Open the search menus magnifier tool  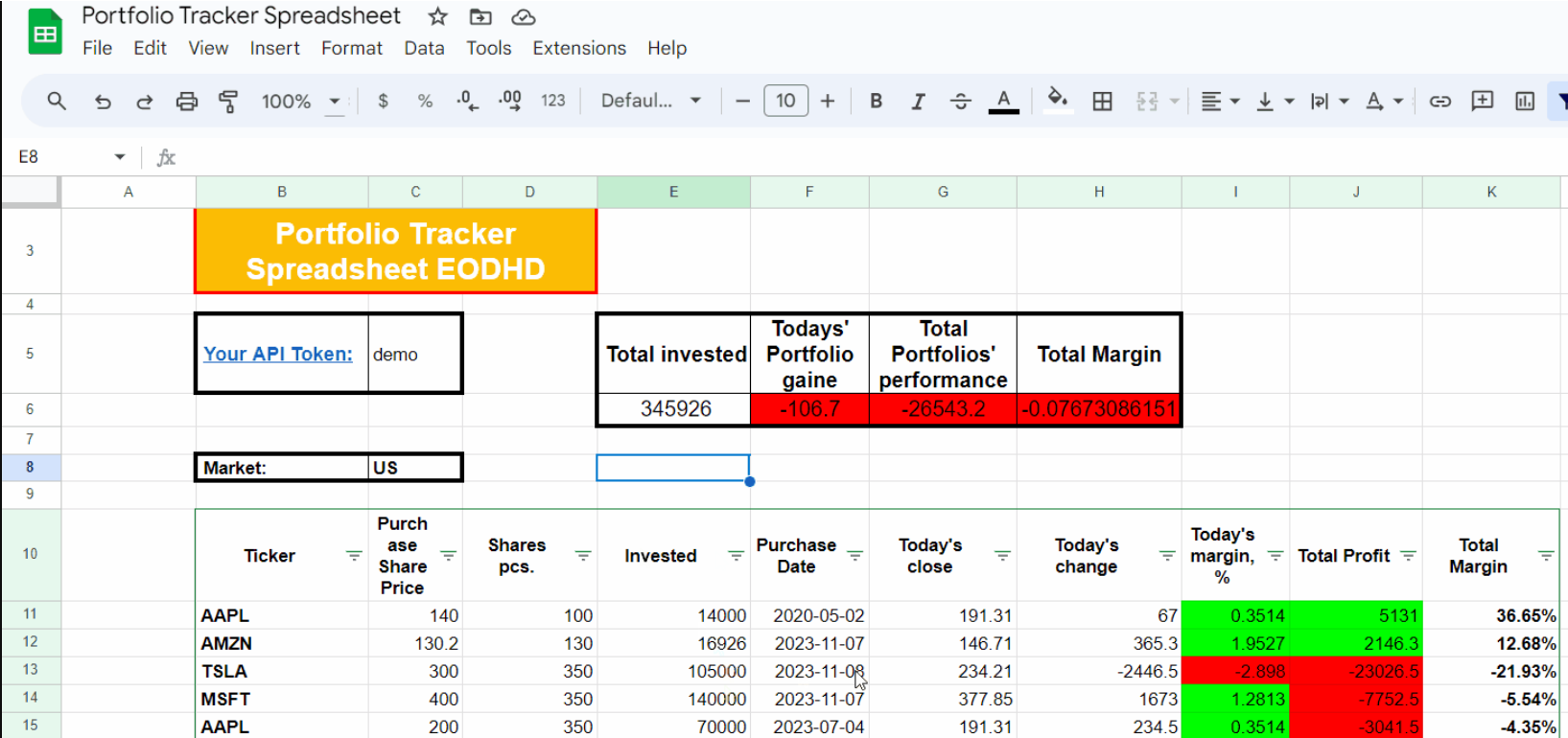pyautogui.click(x=57, y=101)
